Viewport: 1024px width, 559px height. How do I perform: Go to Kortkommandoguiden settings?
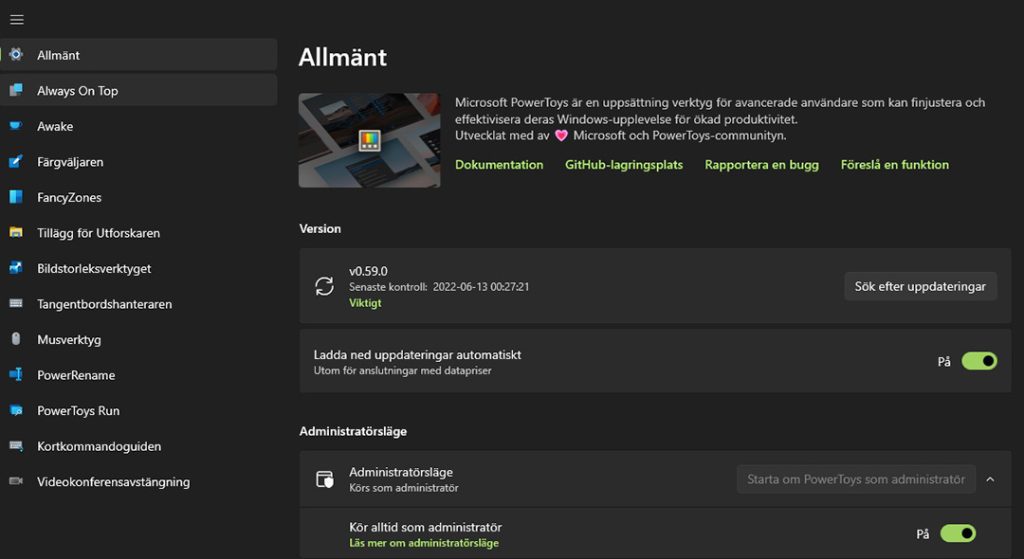click(98, 446)
